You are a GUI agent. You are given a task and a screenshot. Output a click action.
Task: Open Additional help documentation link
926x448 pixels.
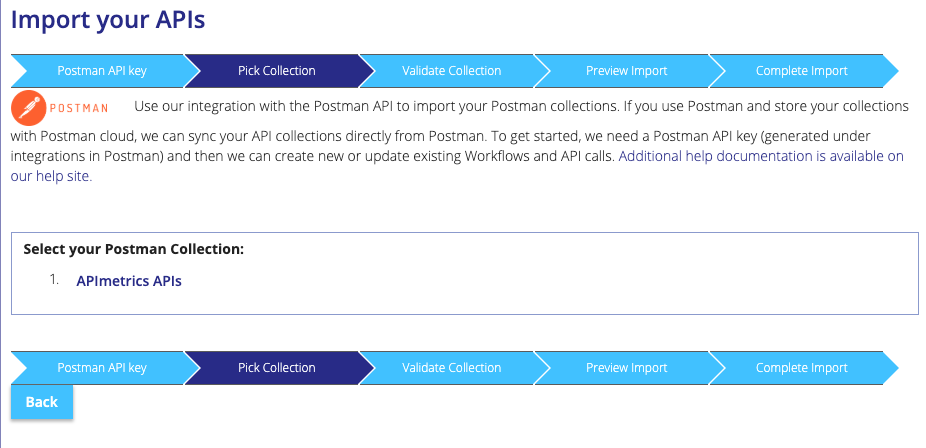[x=761, y=157]
